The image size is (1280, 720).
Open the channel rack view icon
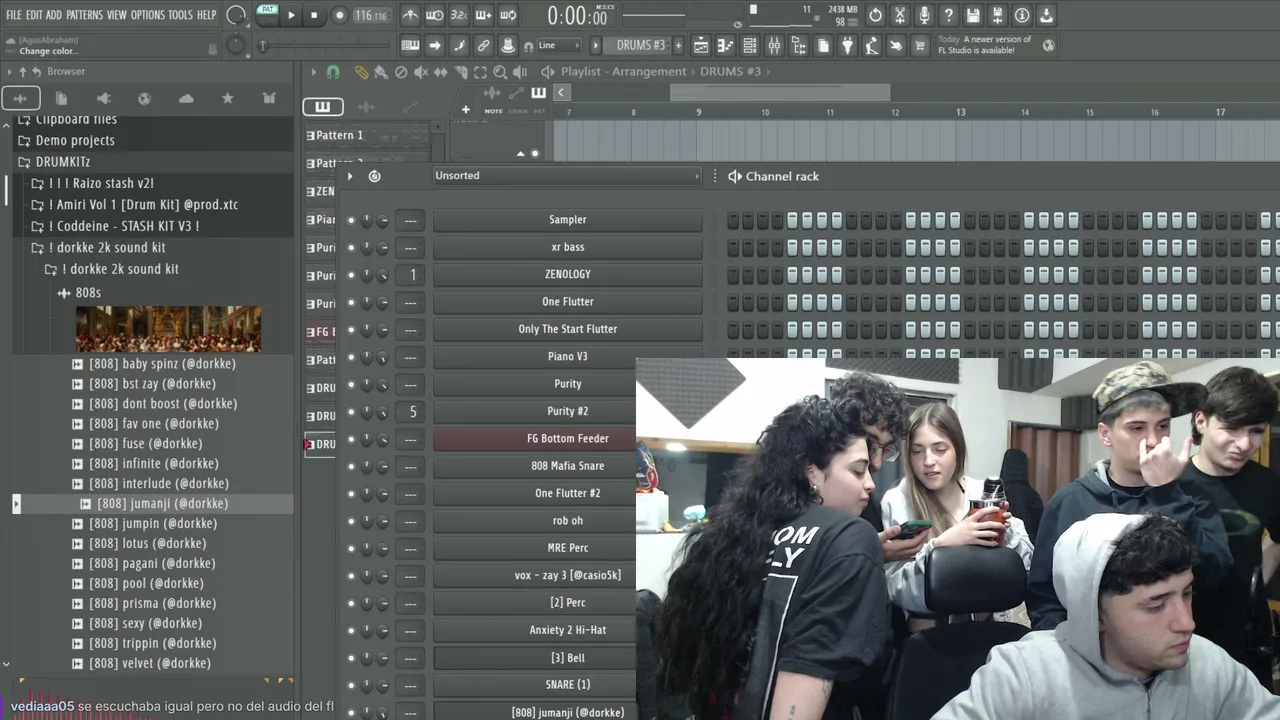click(x=750, y=46)
